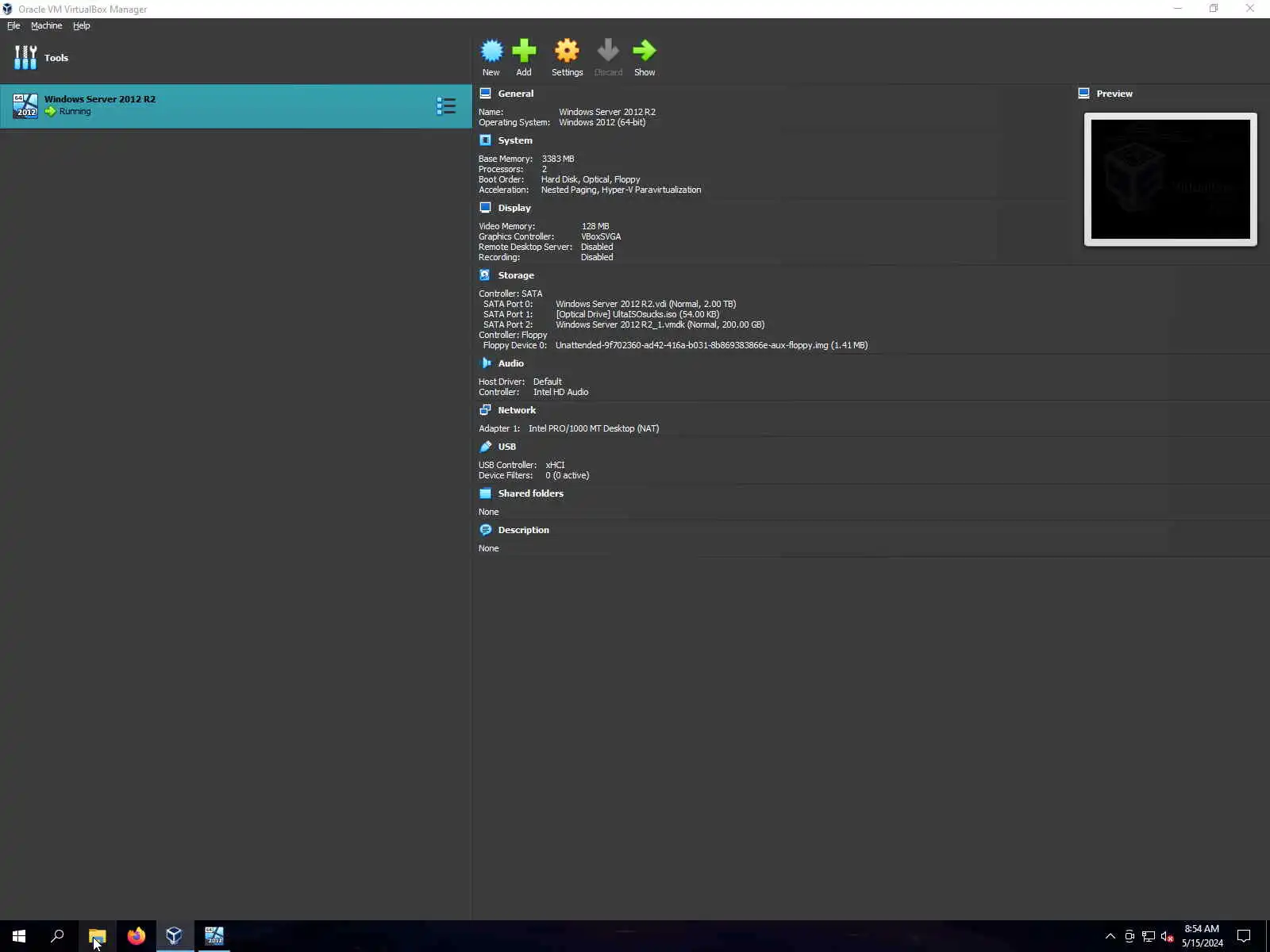The height and width of the screenshot is (952, 1270).
Task: Click the Windows Start button
Action: click(19, 936)
